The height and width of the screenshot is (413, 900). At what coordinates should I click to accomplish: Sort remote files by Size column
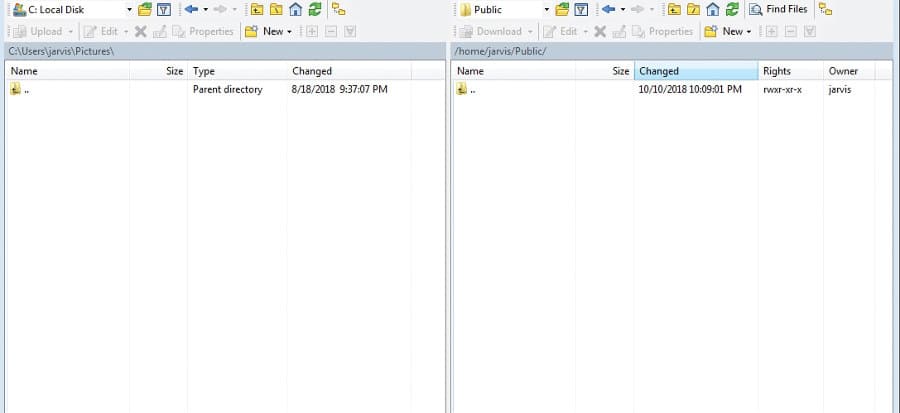(x=605, y=71)
